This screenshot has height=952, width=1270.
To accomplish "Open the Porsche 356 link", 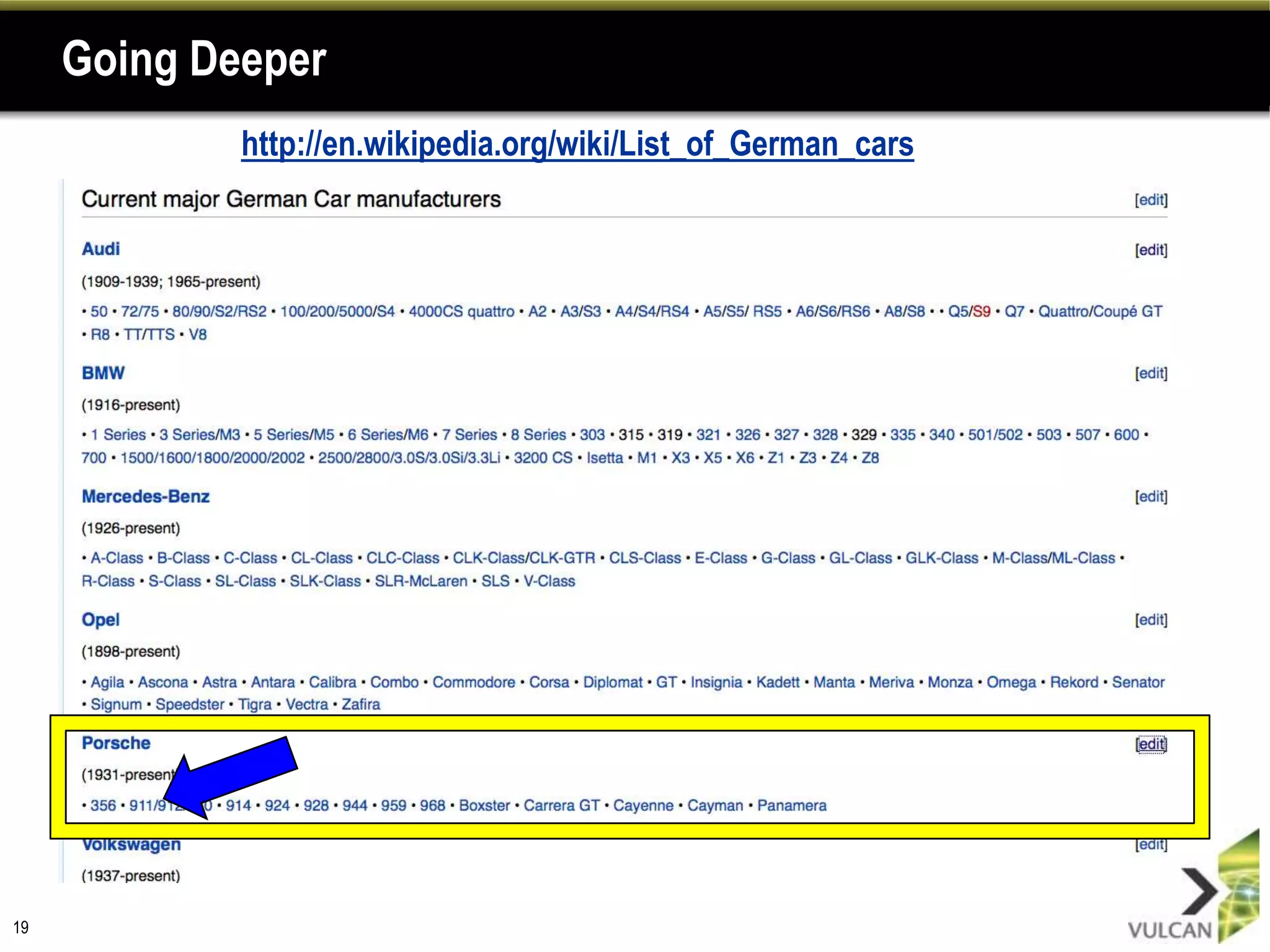I will (x=103, y=806).
